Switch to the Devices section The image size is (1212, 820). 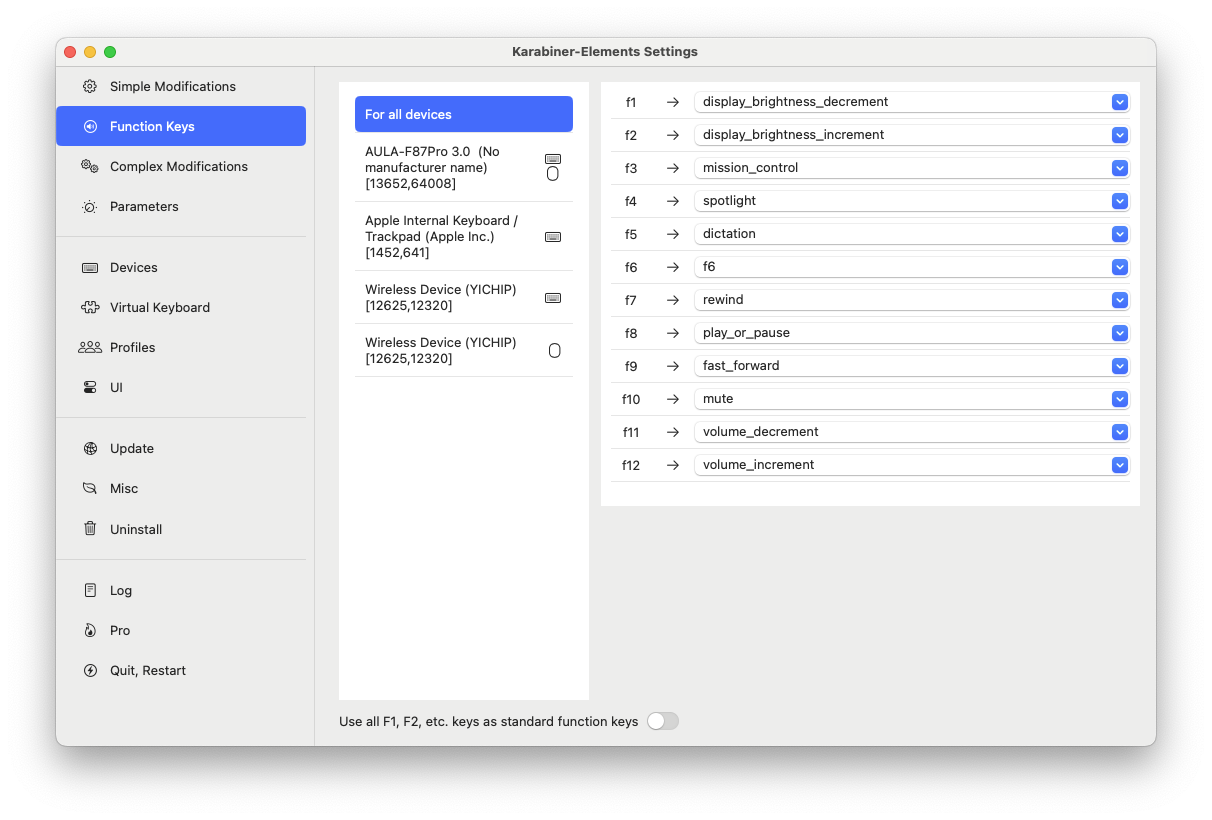(x=181, y=267)
